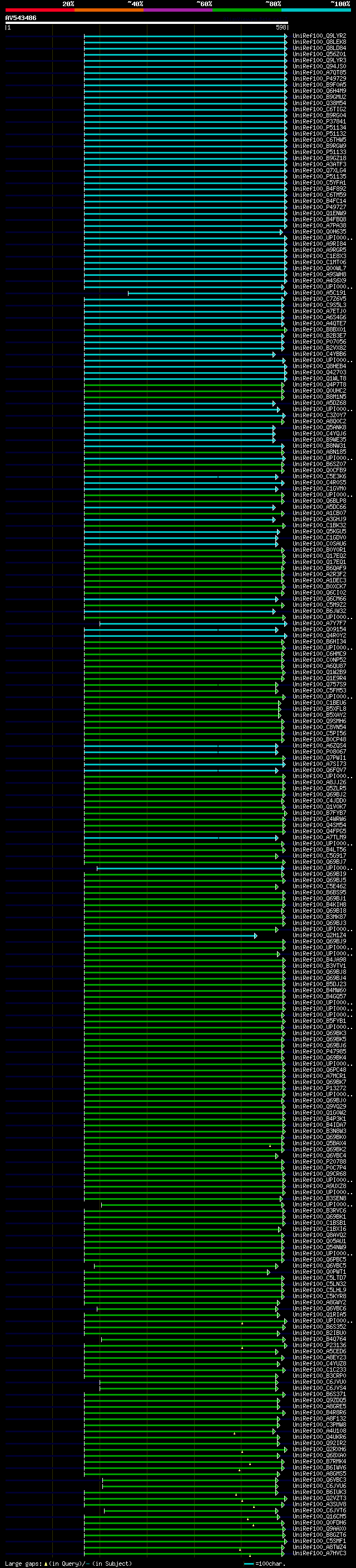
Task: Open hit UniRef100_Q8LEK8
Action: (x=319, y=43)
